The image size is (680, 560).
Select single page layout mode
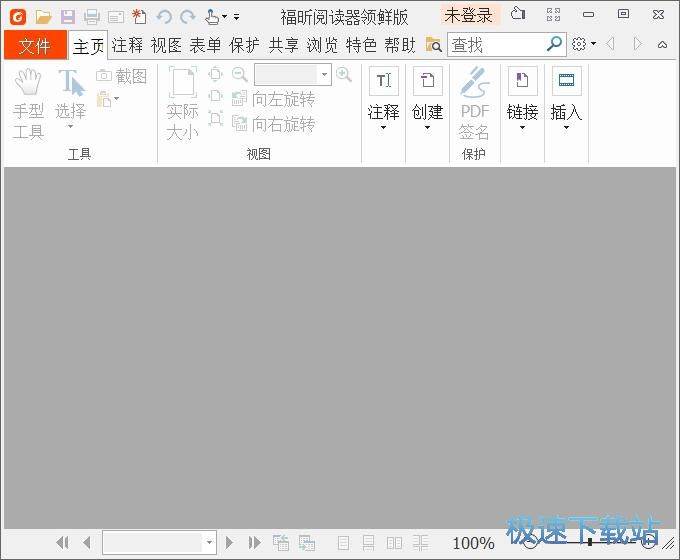(x=343, y=543)
